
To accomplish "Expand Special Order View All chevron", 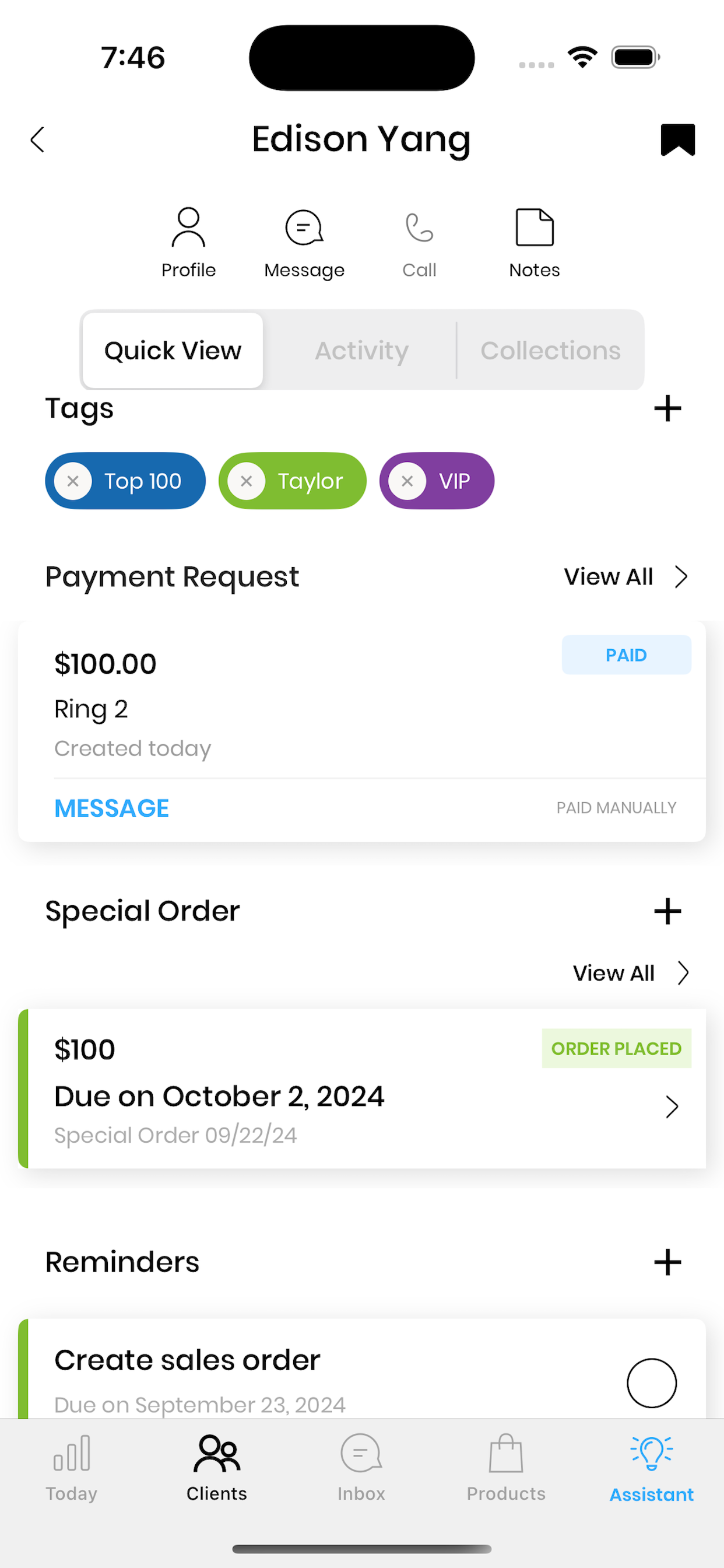I will tap(683, 974).
